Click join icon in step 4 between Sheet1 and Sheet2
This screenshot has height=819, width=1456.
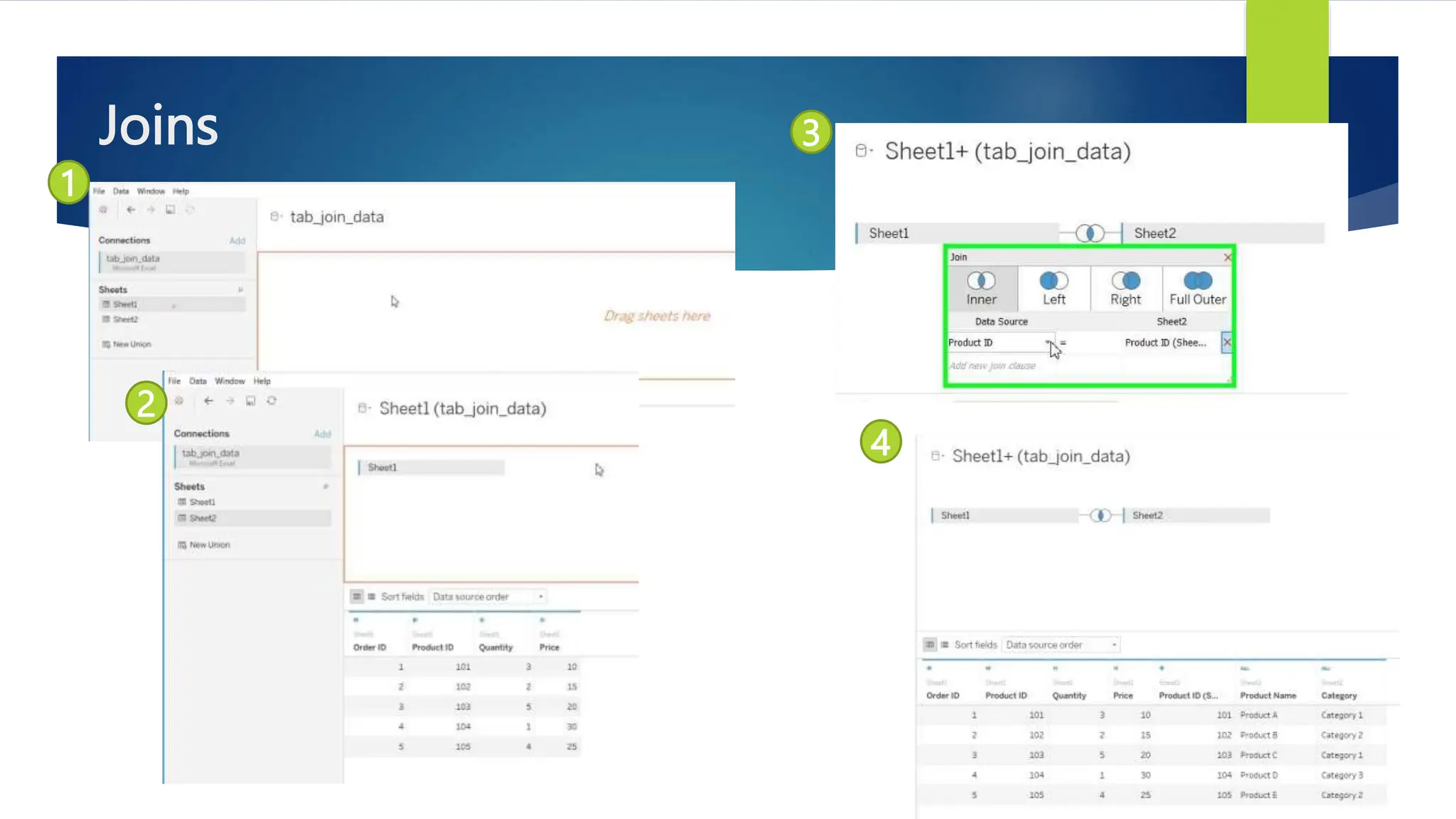pos(1101,515)
